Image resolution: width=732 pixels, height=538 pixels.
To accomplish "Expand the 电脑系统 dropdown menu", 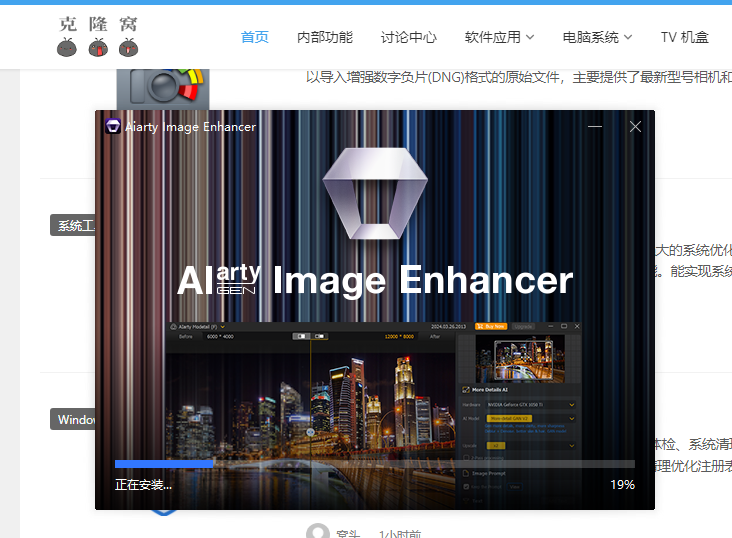I will pyautogui.click(x=597, y=37).
